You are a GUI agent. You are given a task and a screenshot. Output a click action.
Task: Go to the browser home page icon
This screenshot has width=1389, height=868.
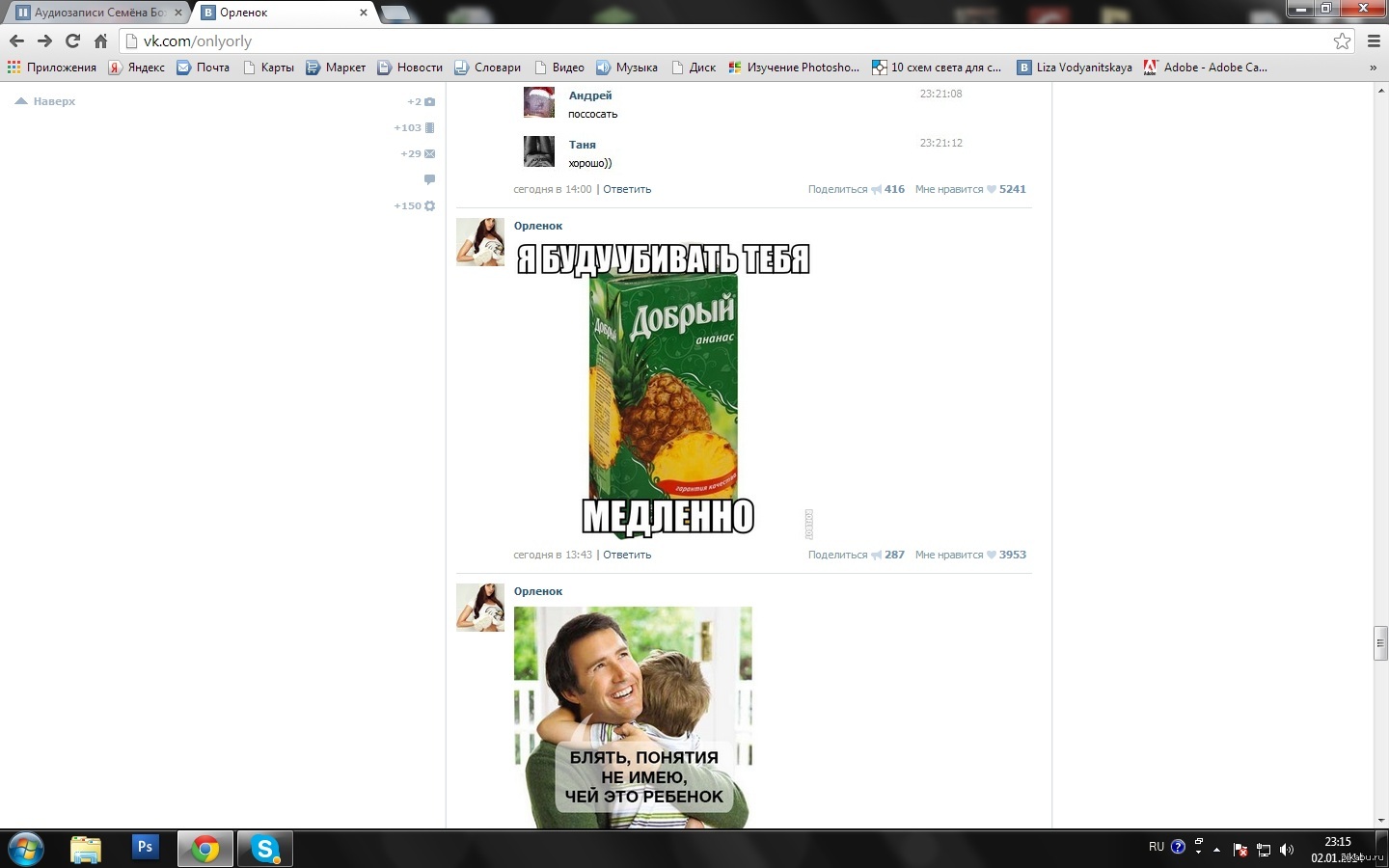[100, 41]
